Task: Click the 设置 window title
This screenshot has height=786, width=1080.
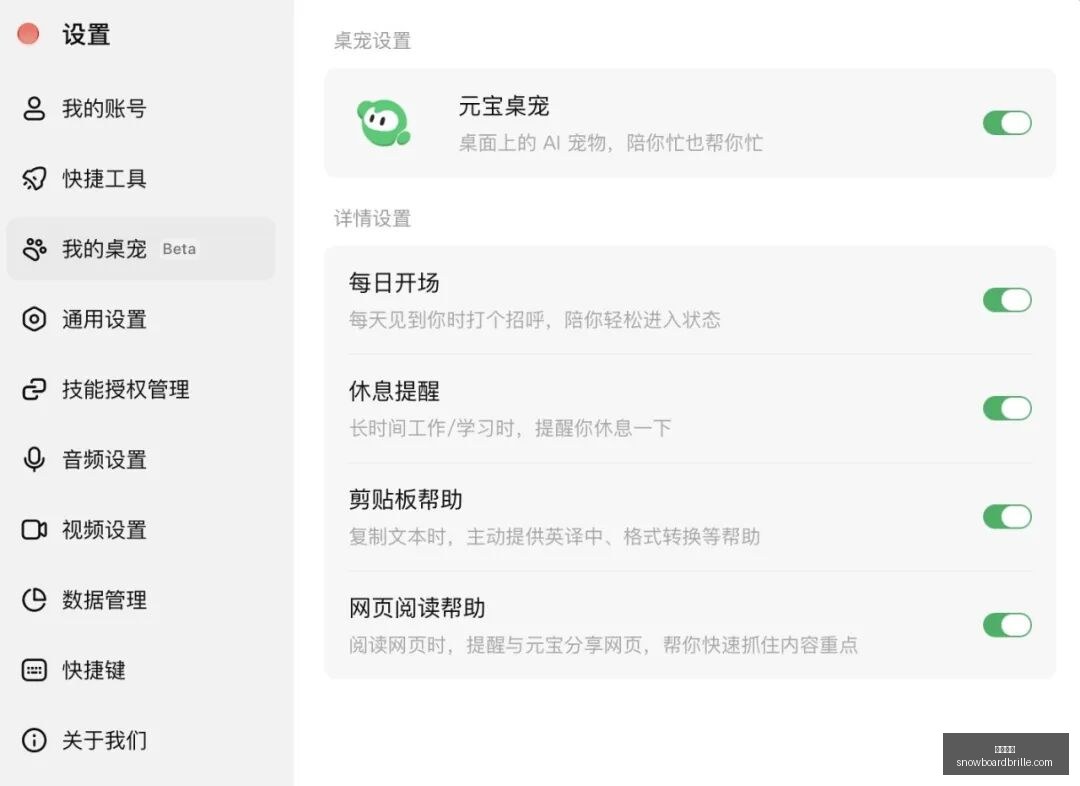Action: click(86, 34)
